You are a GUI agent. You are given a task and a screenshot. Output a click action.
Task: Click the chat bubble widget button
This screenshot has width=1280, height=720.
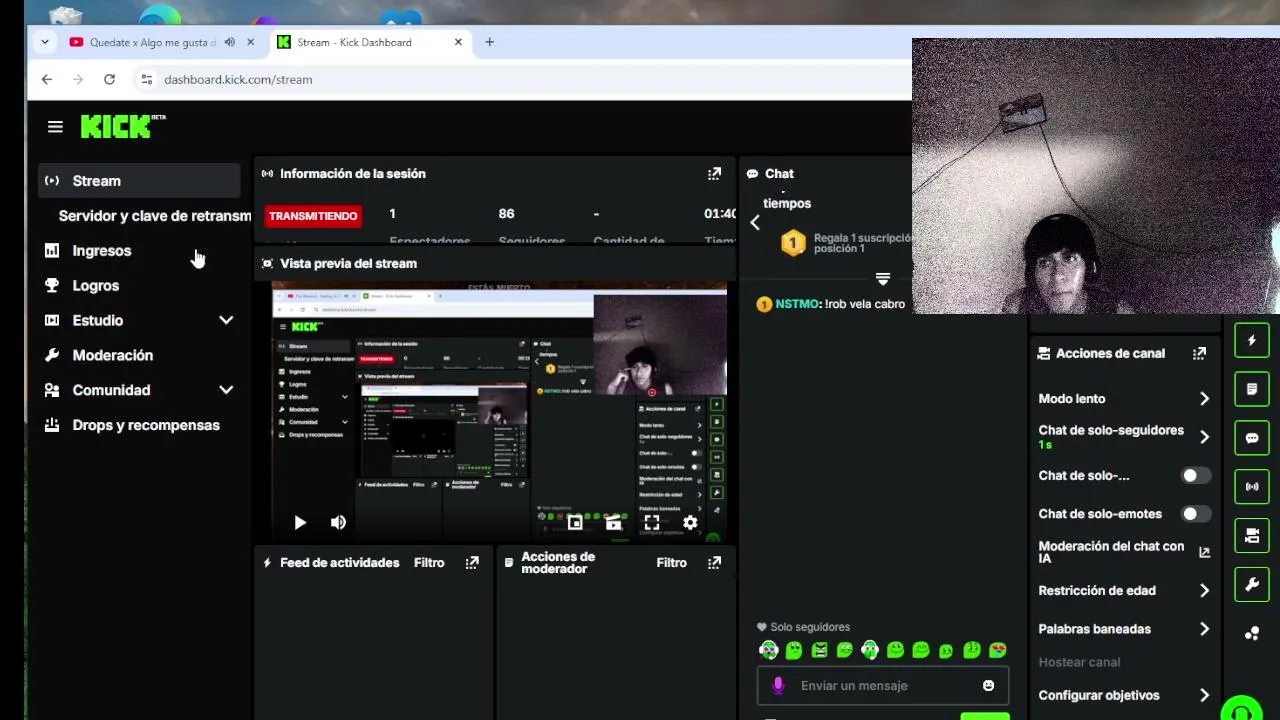point(1252,438)
